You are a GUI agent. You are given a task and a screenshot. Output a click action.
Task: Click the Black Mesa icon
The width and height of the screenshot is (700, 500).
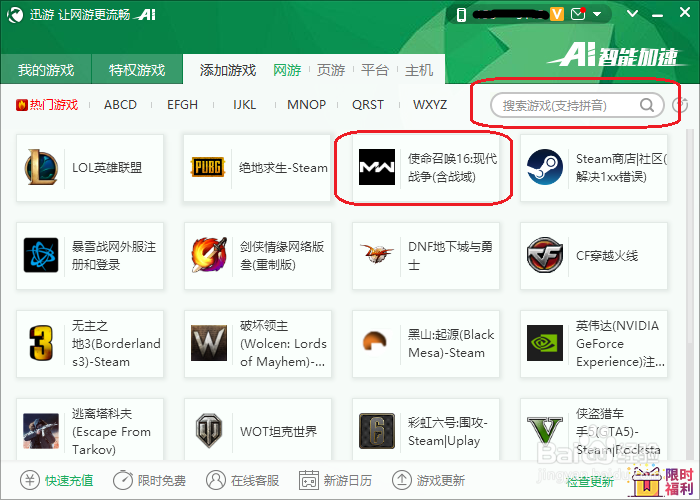pyautogui.click(x=376, y=342)
